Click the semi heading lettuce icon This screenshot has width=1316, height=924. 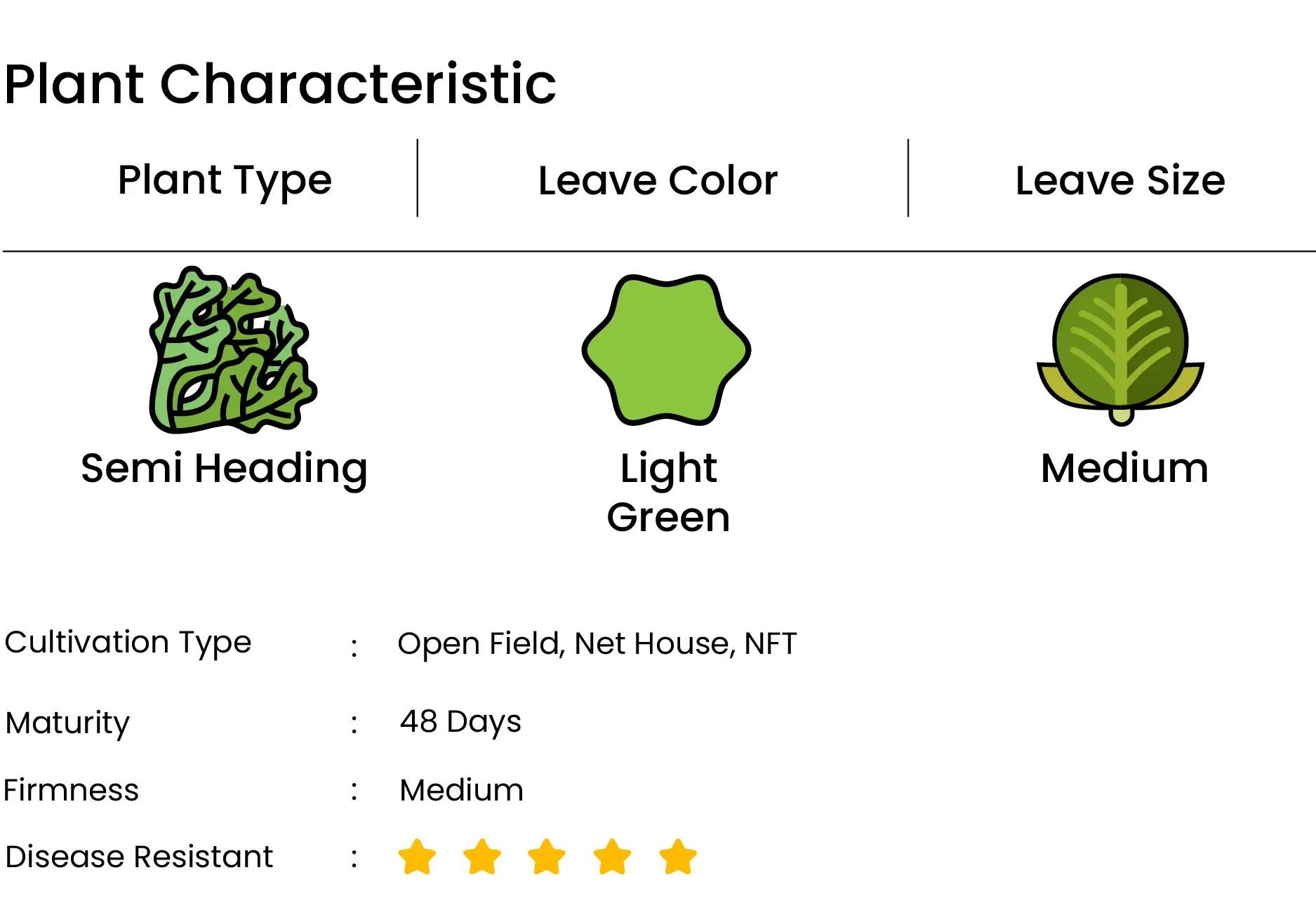232,349
